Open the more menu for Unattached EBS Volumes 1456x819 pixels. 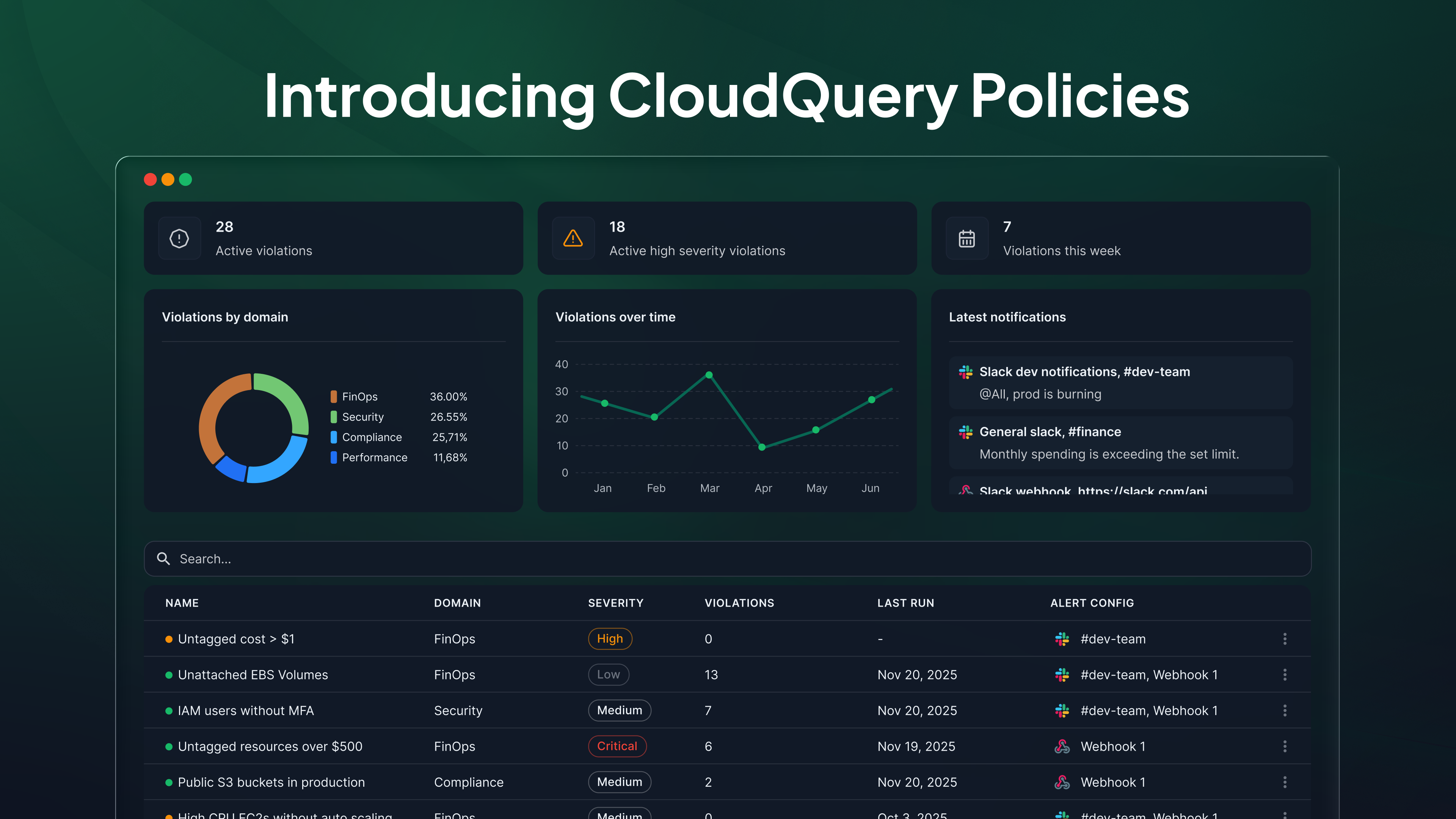[1285, 674]
